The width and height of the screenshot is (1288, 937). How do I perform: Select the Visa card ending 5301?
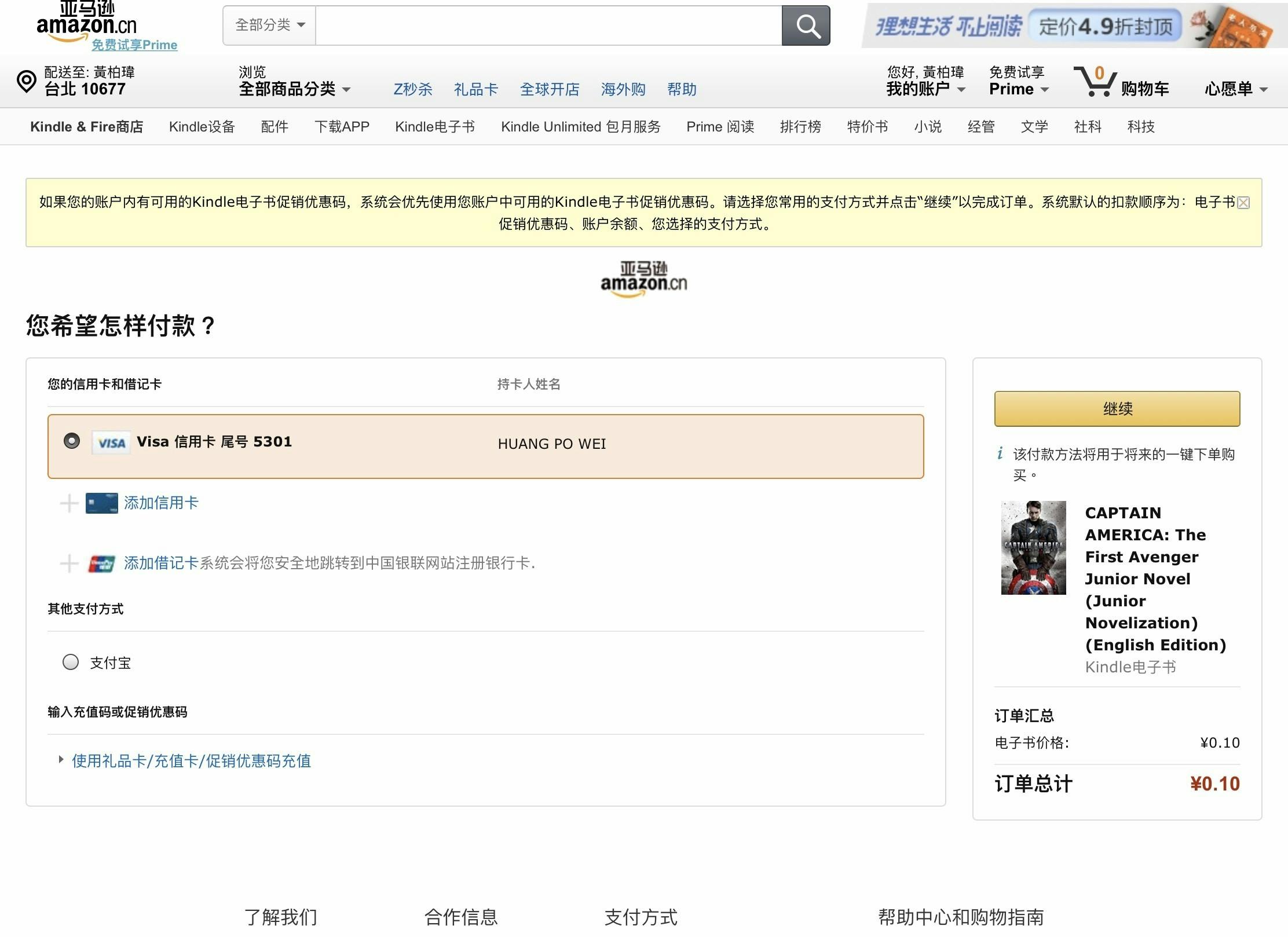[x=72, y=441]
